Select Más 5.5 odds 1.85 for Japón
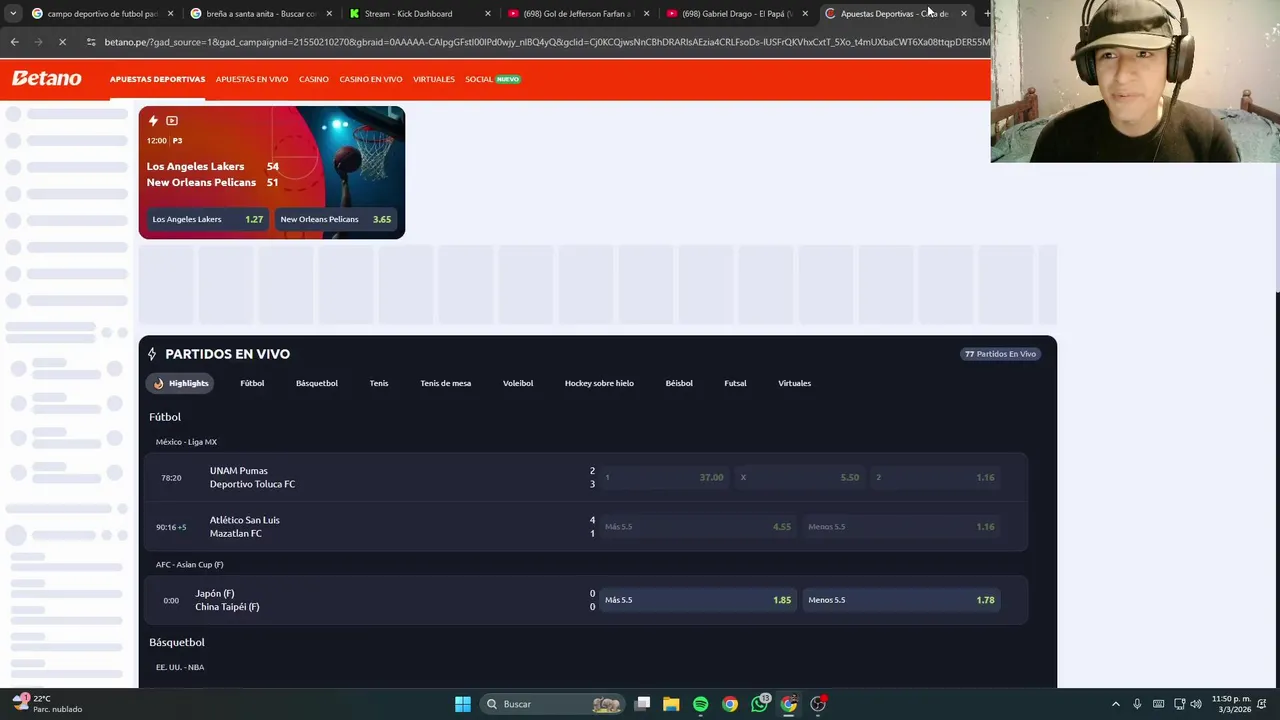 tap(697, 600)
